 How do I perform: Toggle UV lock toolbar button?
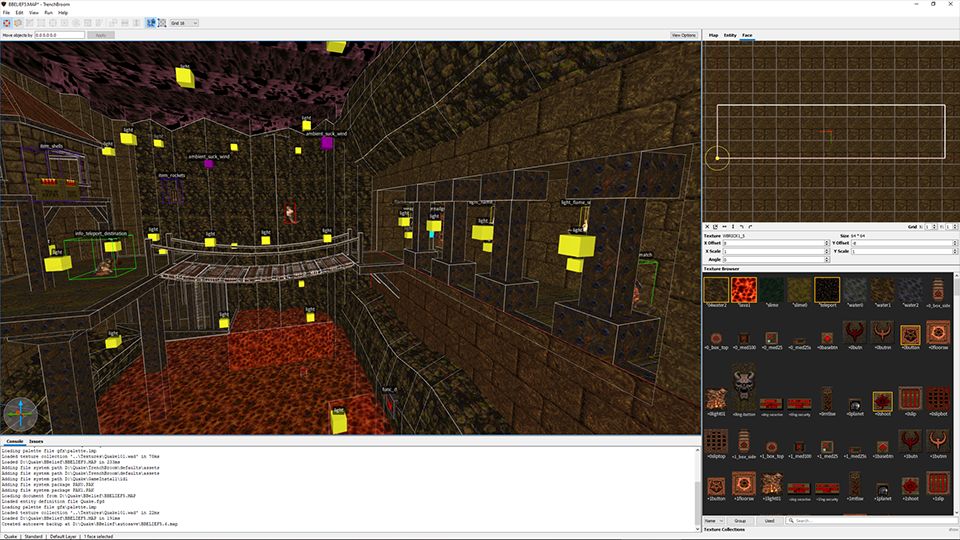click(163, 22)
